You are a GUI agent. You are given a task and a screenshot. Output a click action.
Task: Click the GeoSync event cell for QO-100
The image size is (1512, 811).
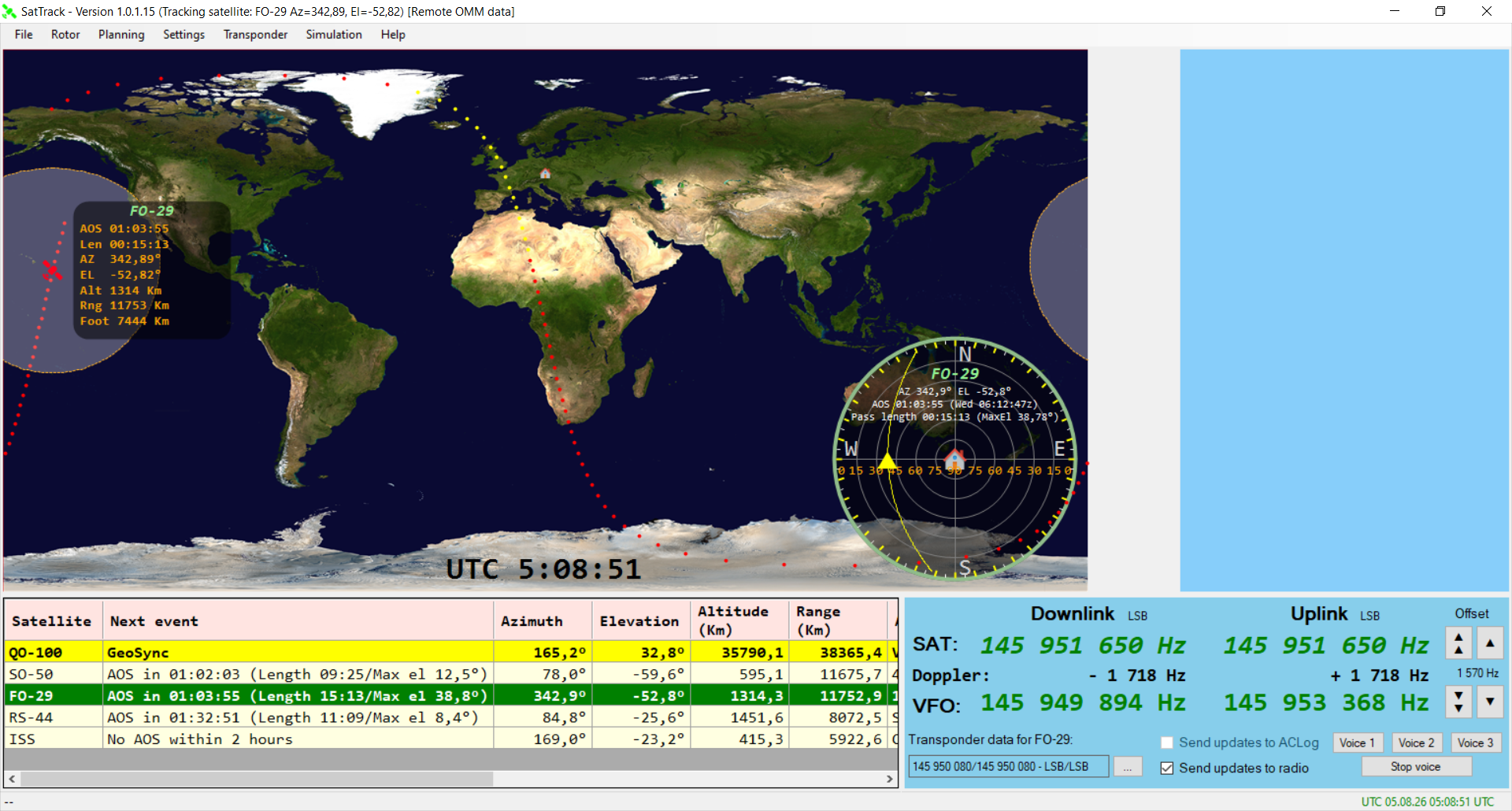(298, 652)
